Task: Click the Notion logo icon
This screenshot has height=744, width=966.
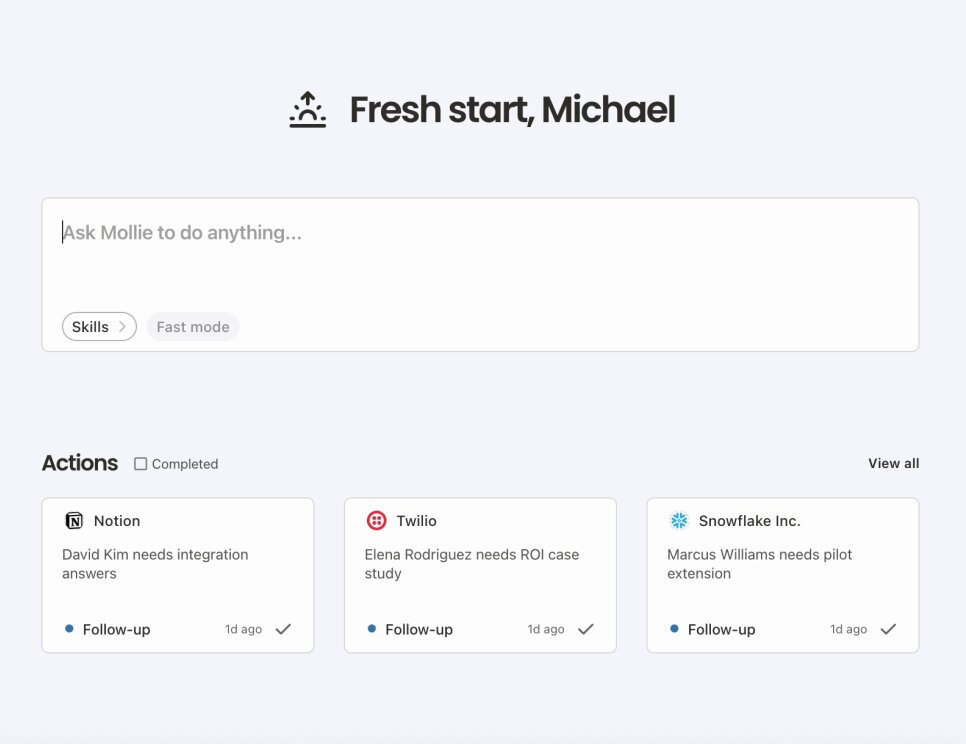Action: pos(74,520)
